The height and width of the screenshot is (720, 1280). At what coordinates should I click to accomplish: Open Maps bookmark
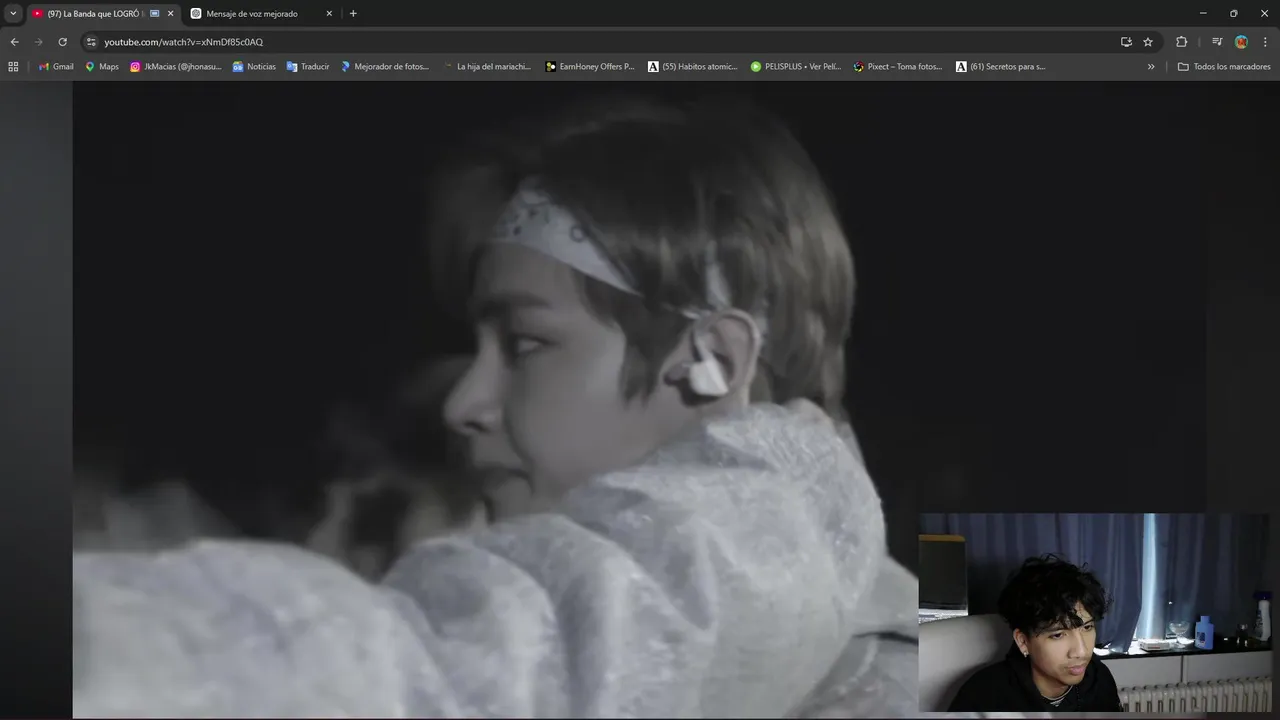coord(102,67)
